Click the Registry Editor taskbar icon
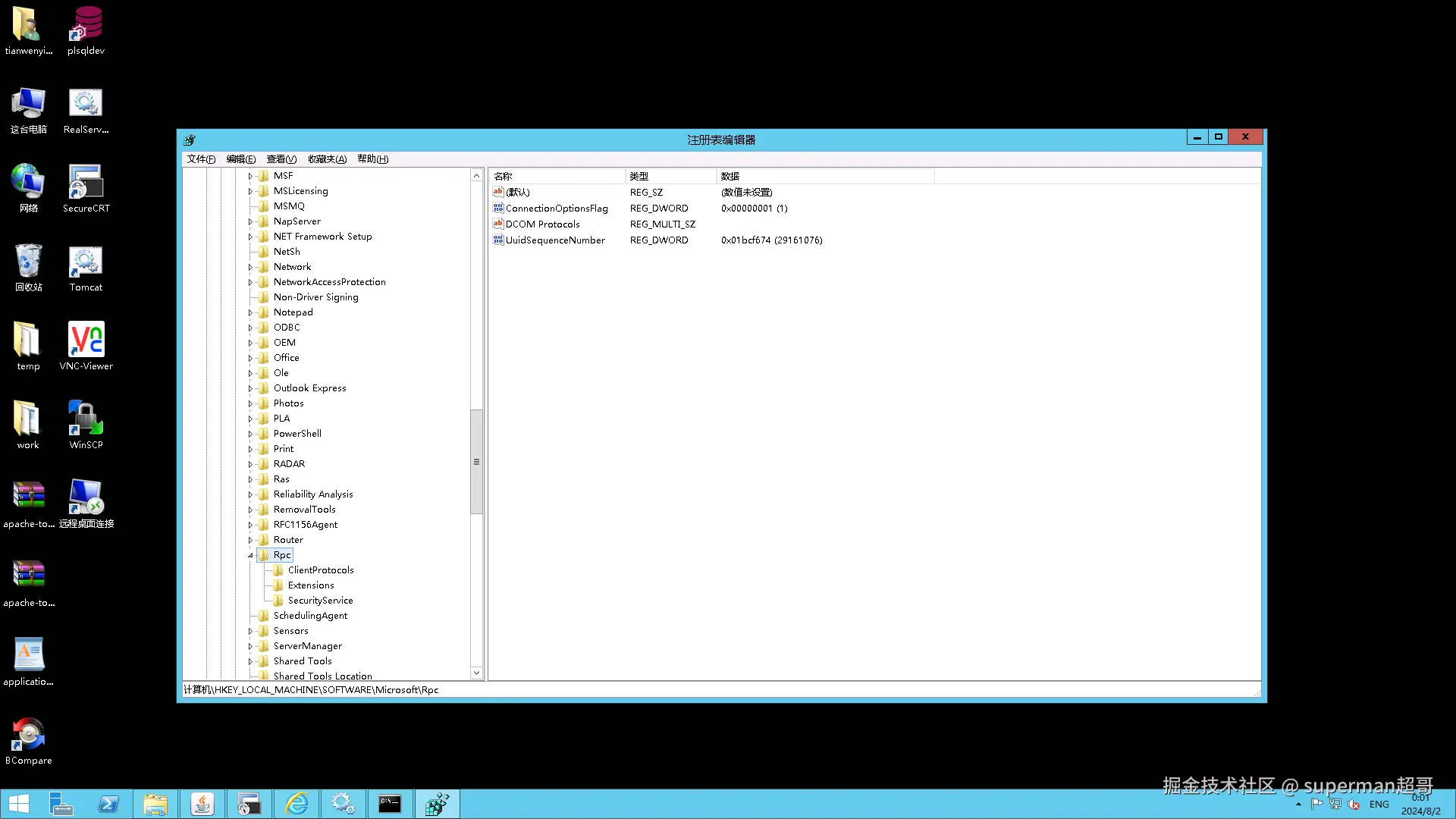 (437, 804)
